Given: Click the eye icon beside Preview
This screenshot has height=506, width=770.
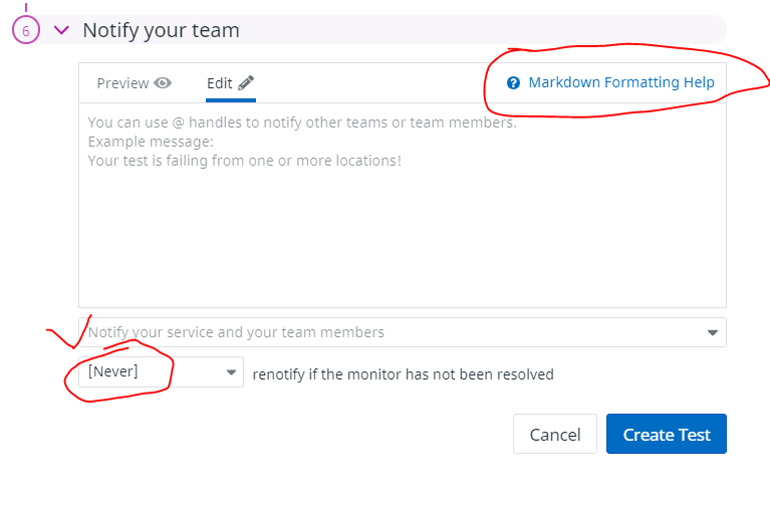Looking at the screenshot, I should 163,83.
